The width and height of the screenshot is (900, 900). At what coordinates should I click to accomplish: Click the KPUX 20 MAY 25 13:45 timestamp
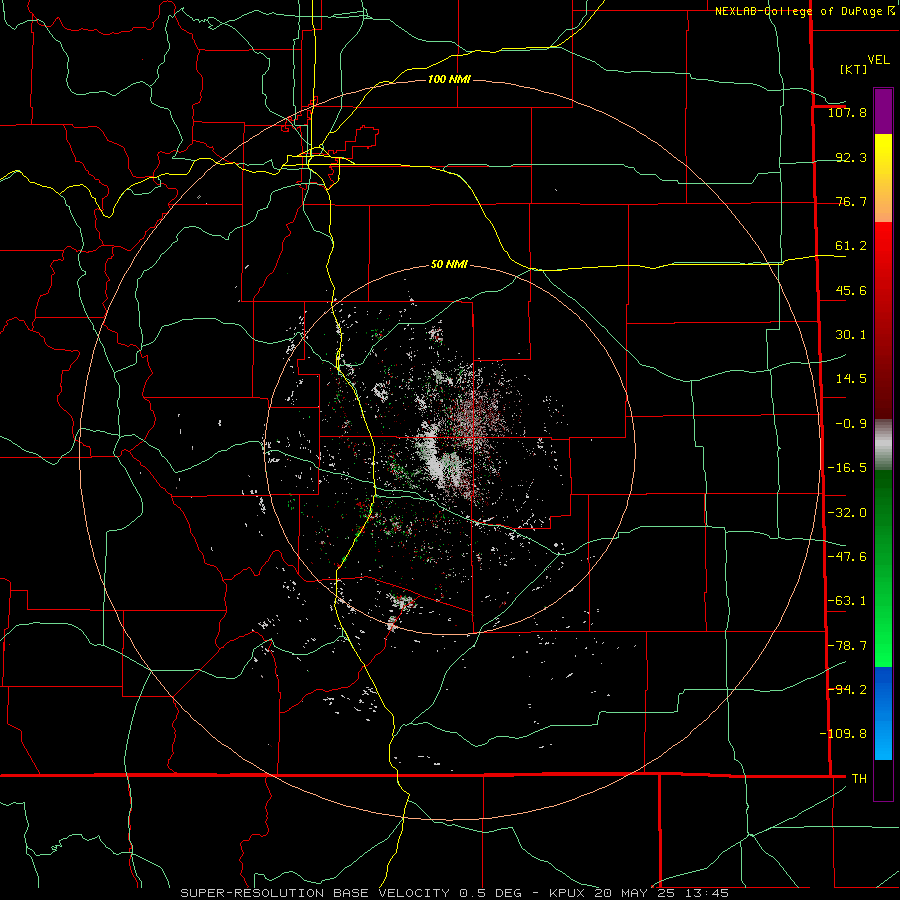[x=638, y=893]
